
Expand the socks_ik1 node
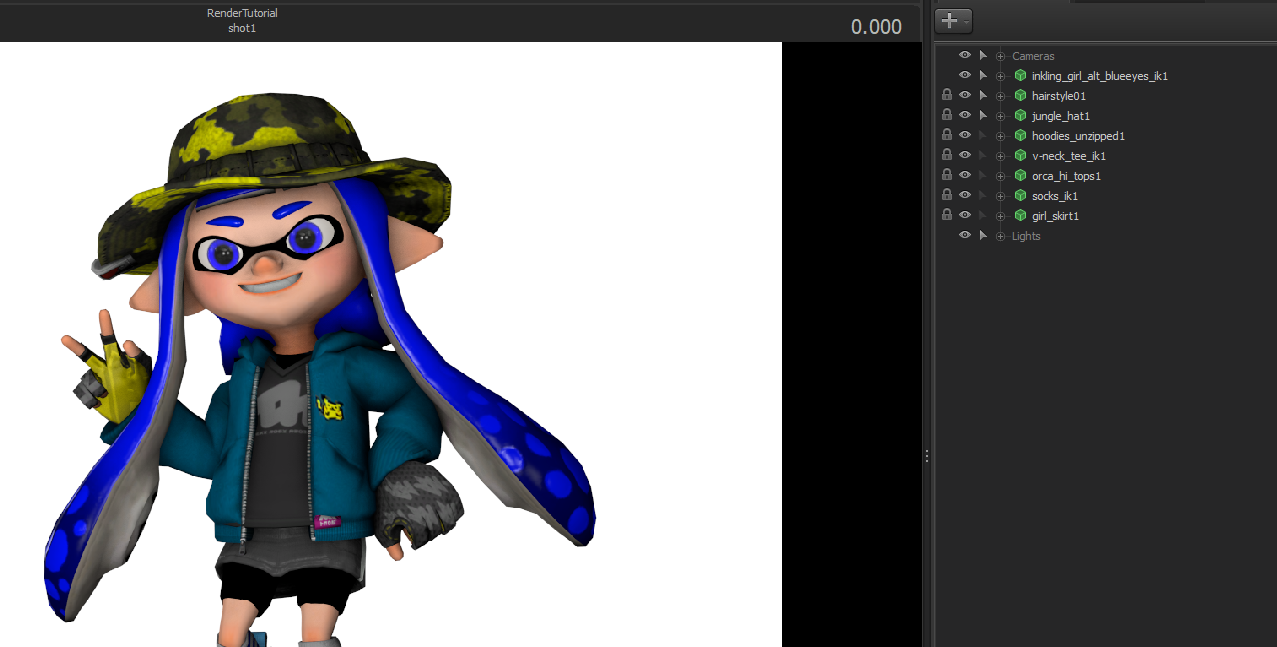(x=1001, y=196)
